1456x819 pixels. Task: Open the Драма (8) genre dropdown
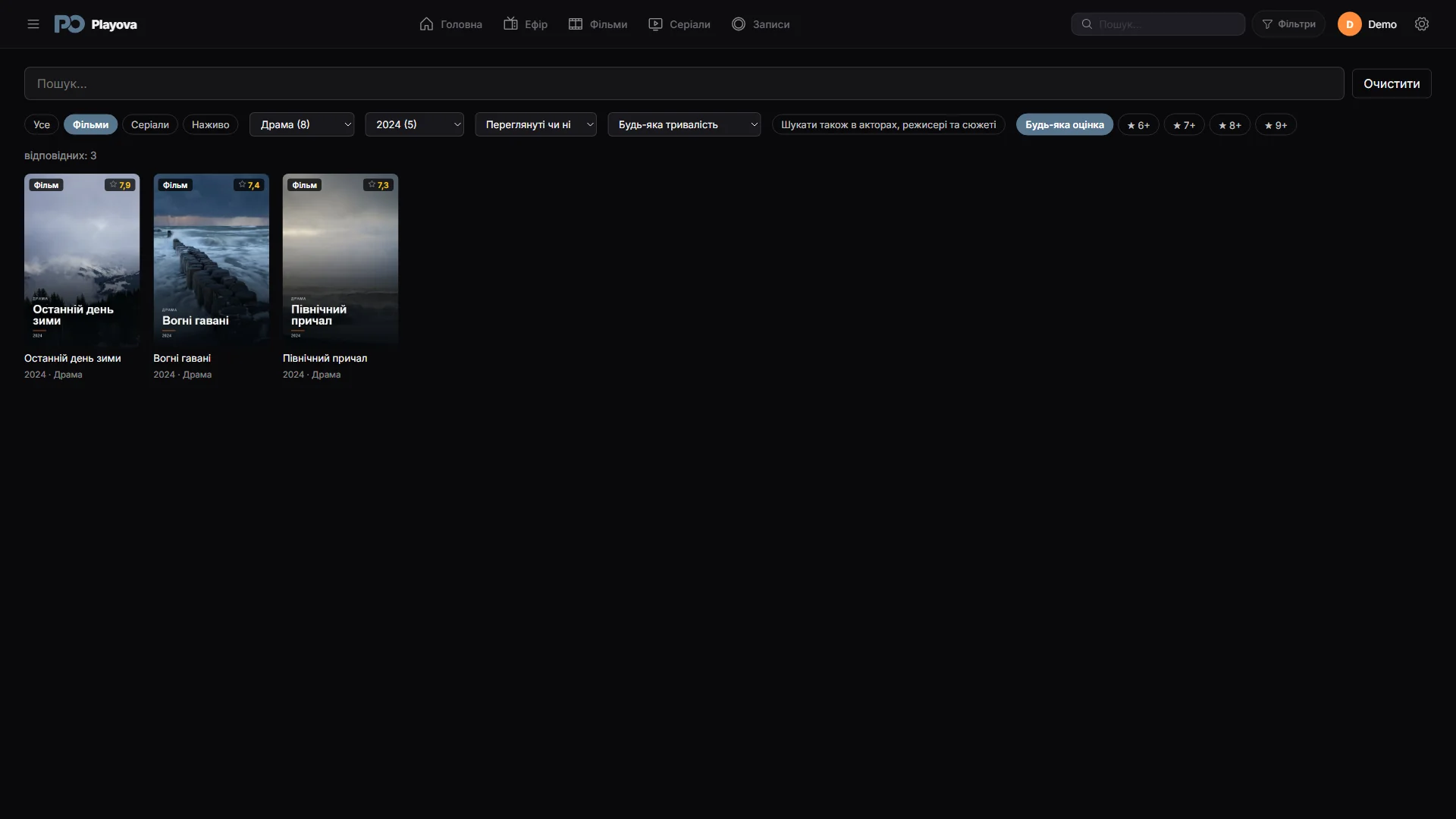click(302, 124)
